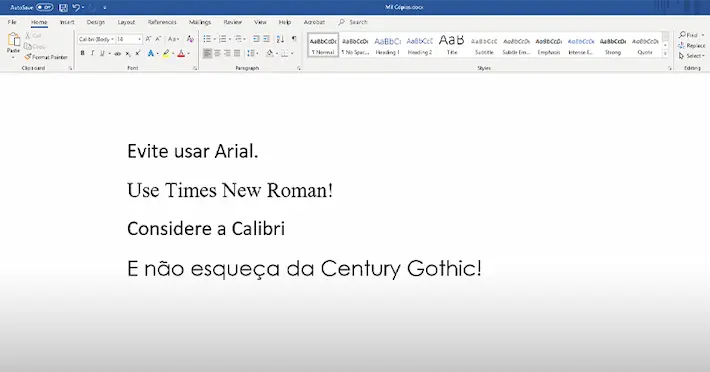Toggle Strikethrough formatting
Viewport: 710px width, 372px height.
click(117, 53)
